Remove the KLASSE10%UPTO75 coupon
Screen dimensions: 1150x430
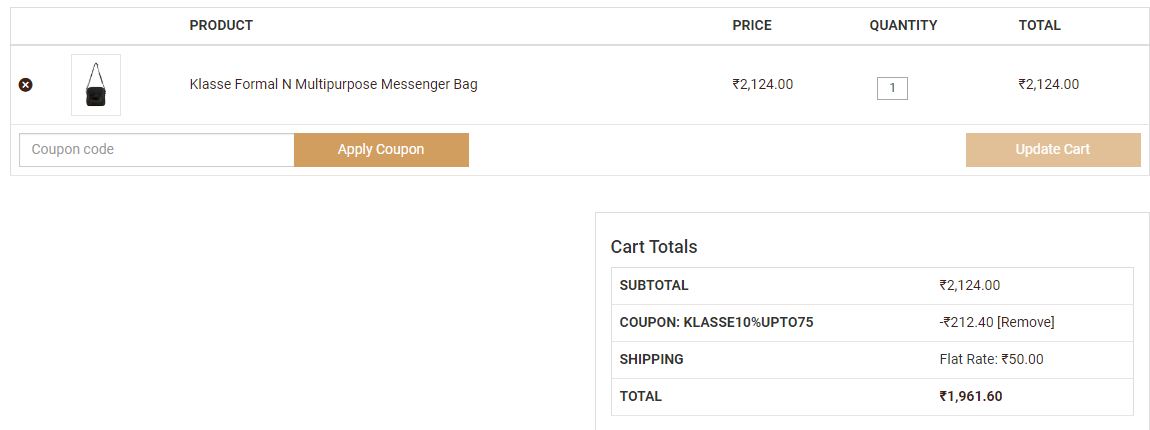pyautogui.click(x=1025, y=322)
